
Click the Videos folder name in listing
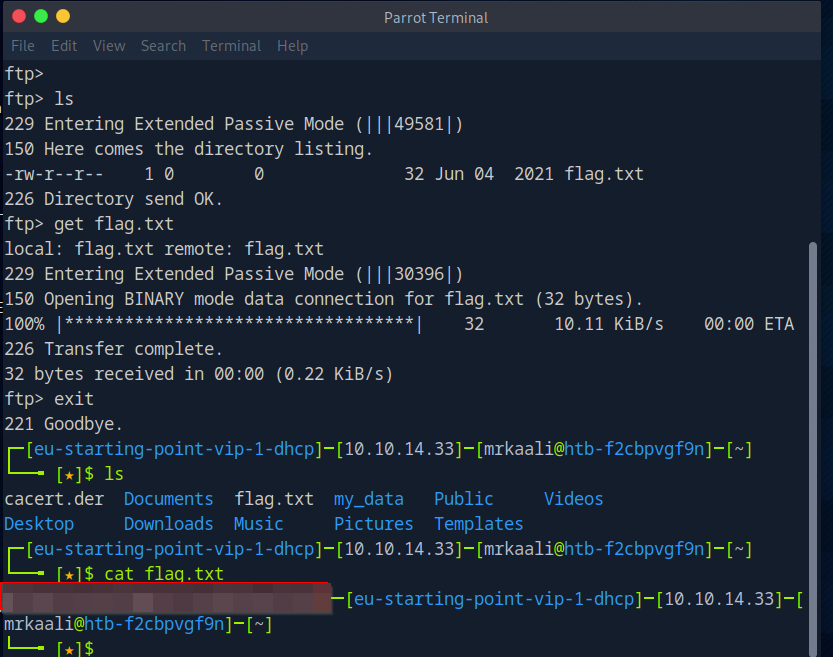coord(573,499)
